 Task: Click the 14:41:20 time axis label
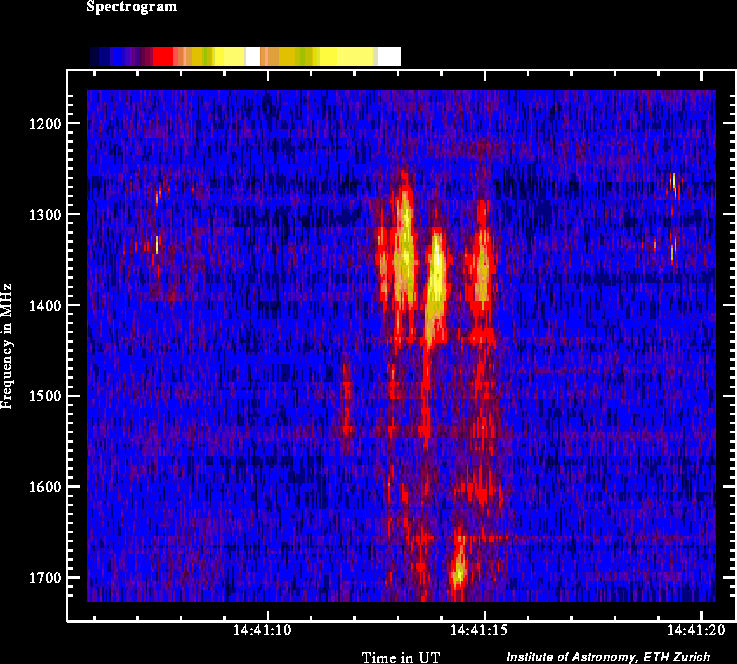tap(696, 630)
